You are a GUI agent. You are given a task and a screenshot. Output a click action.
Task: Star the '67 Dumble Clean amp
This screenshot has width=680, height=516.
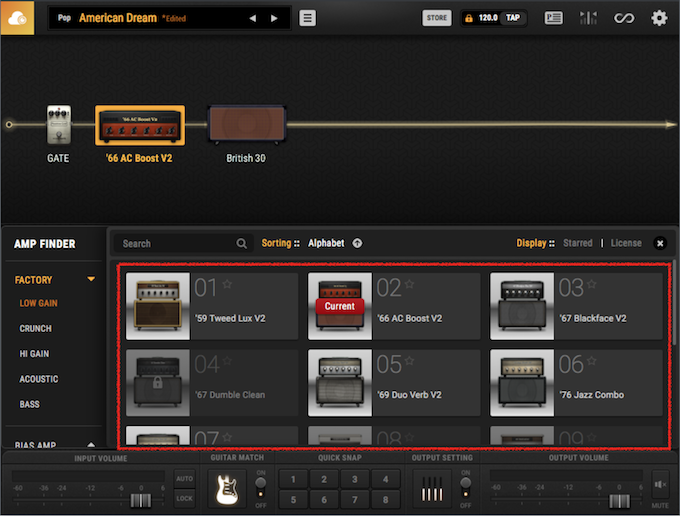click(227, 361)
